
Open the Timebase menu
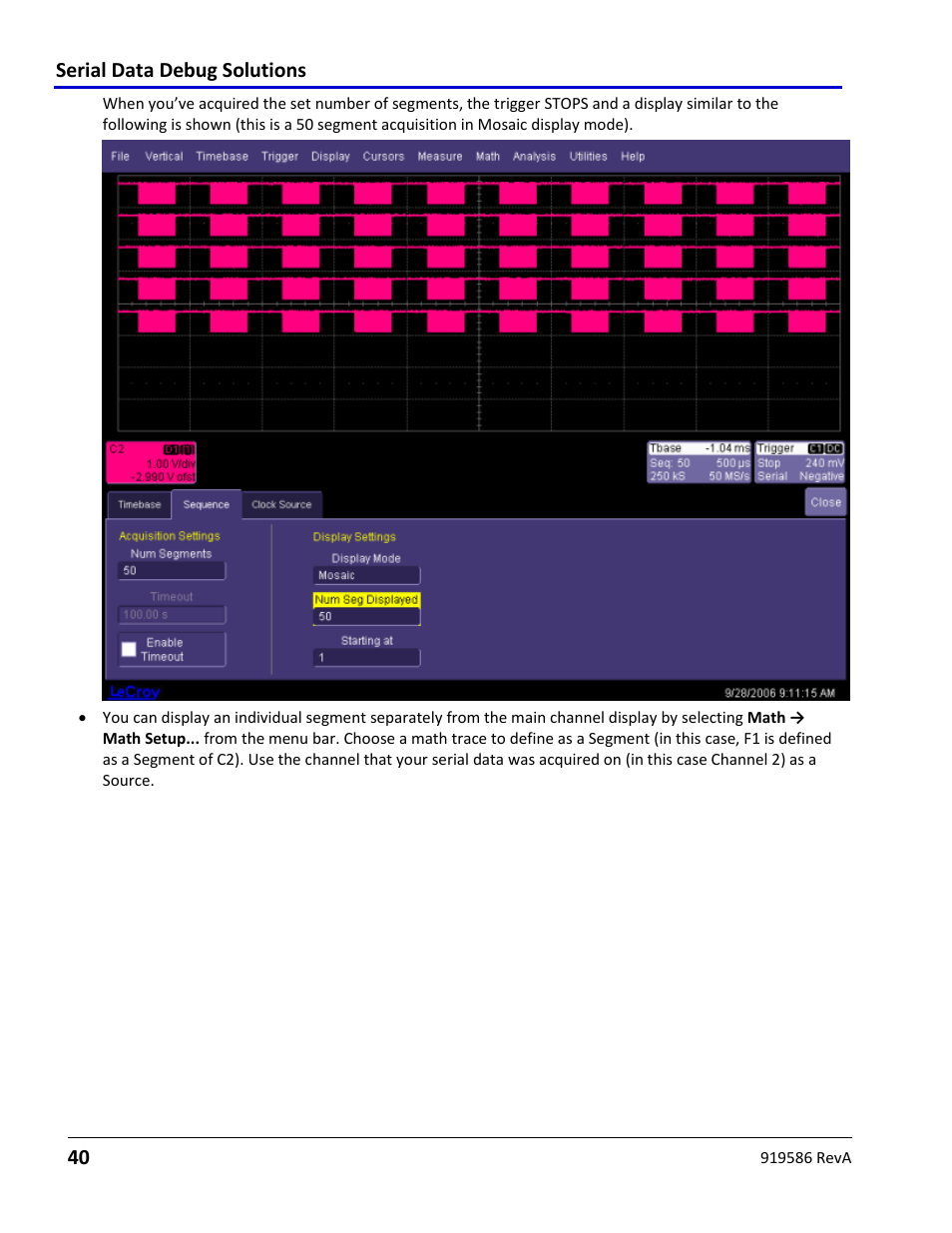click(222, 157)
